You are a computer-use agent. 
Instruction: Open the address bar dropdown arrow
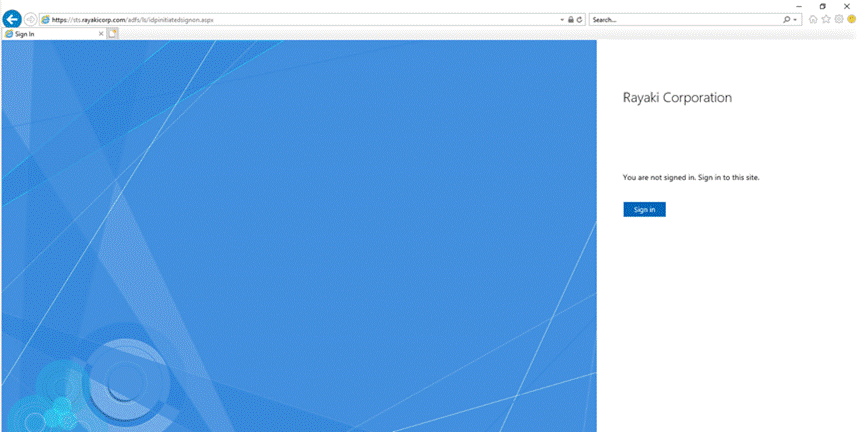tap(562, 20)
